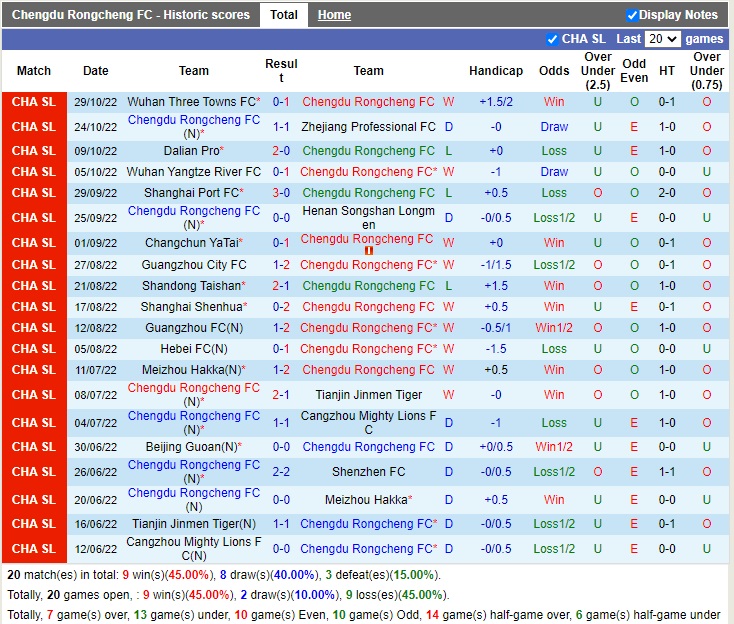Click the CHA SL badge for 21/08/22 match
The width and height of the screenshot is (734, 624).
[x=34, y=286]
